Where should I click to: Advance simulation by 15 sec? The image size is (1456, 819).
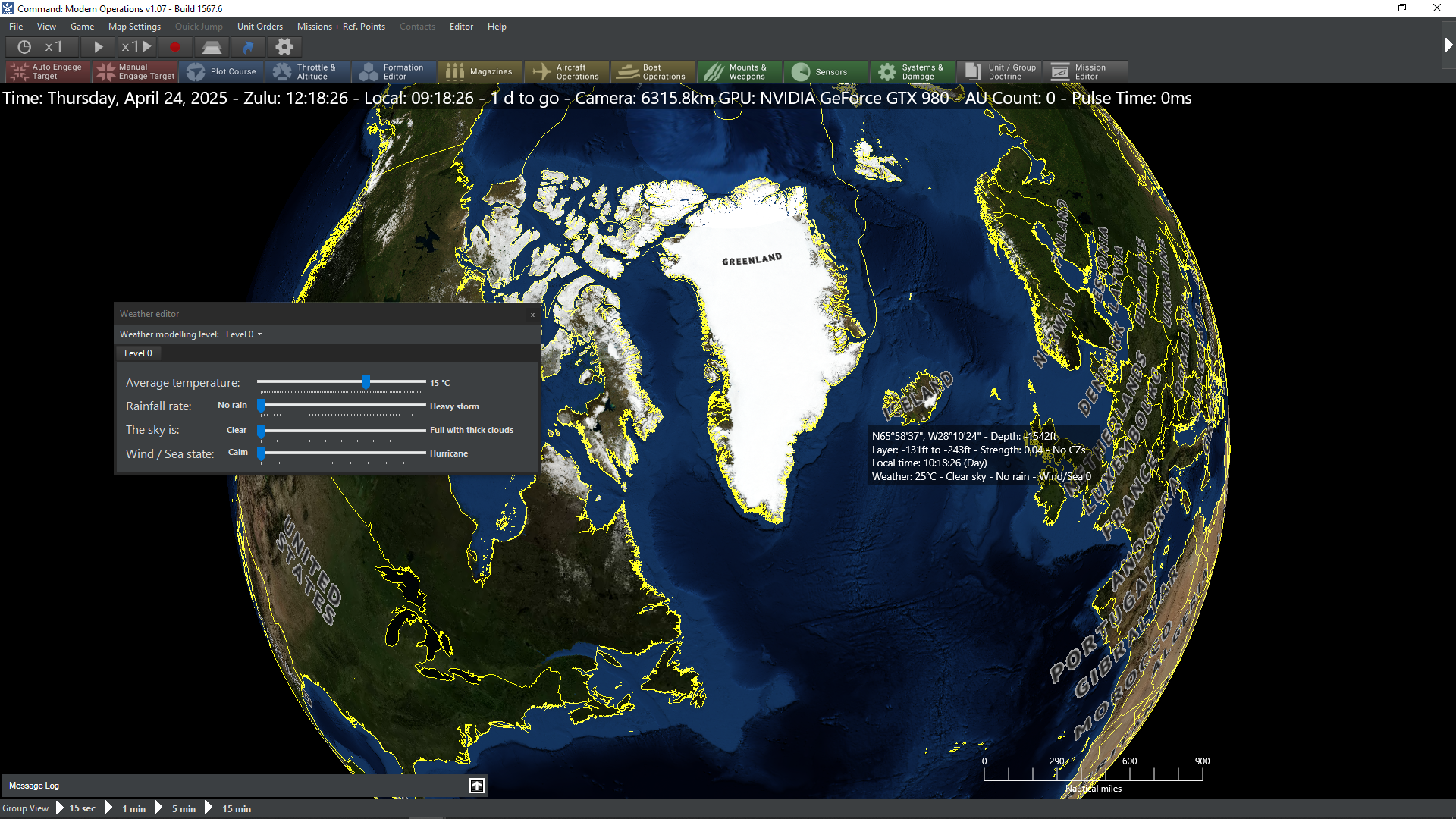click(x=77, y=808)
